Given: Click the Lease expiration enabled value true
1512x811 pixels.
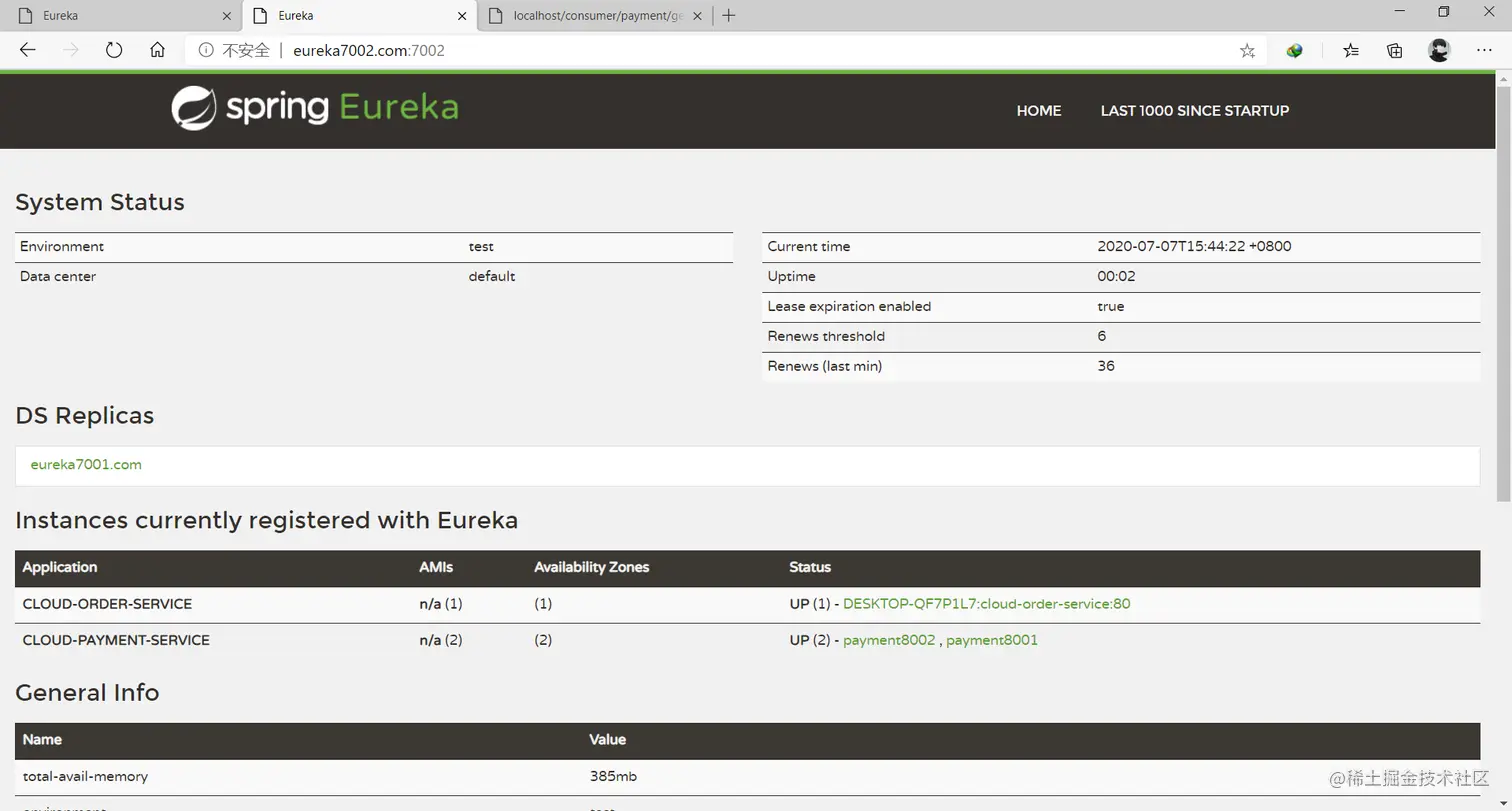Looking at the screenshot, I should click(1110, 306).
